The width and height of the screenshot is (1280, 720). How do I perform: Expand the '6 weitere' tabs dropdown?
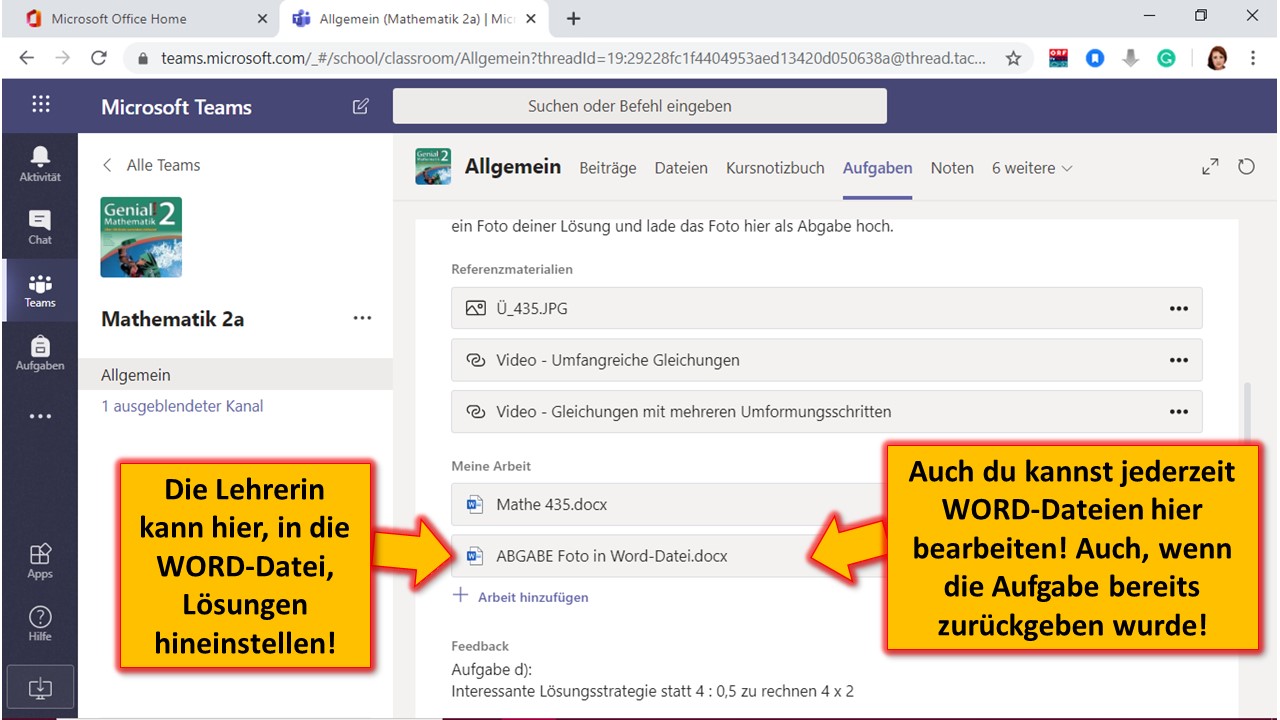tap(1032, 168)
